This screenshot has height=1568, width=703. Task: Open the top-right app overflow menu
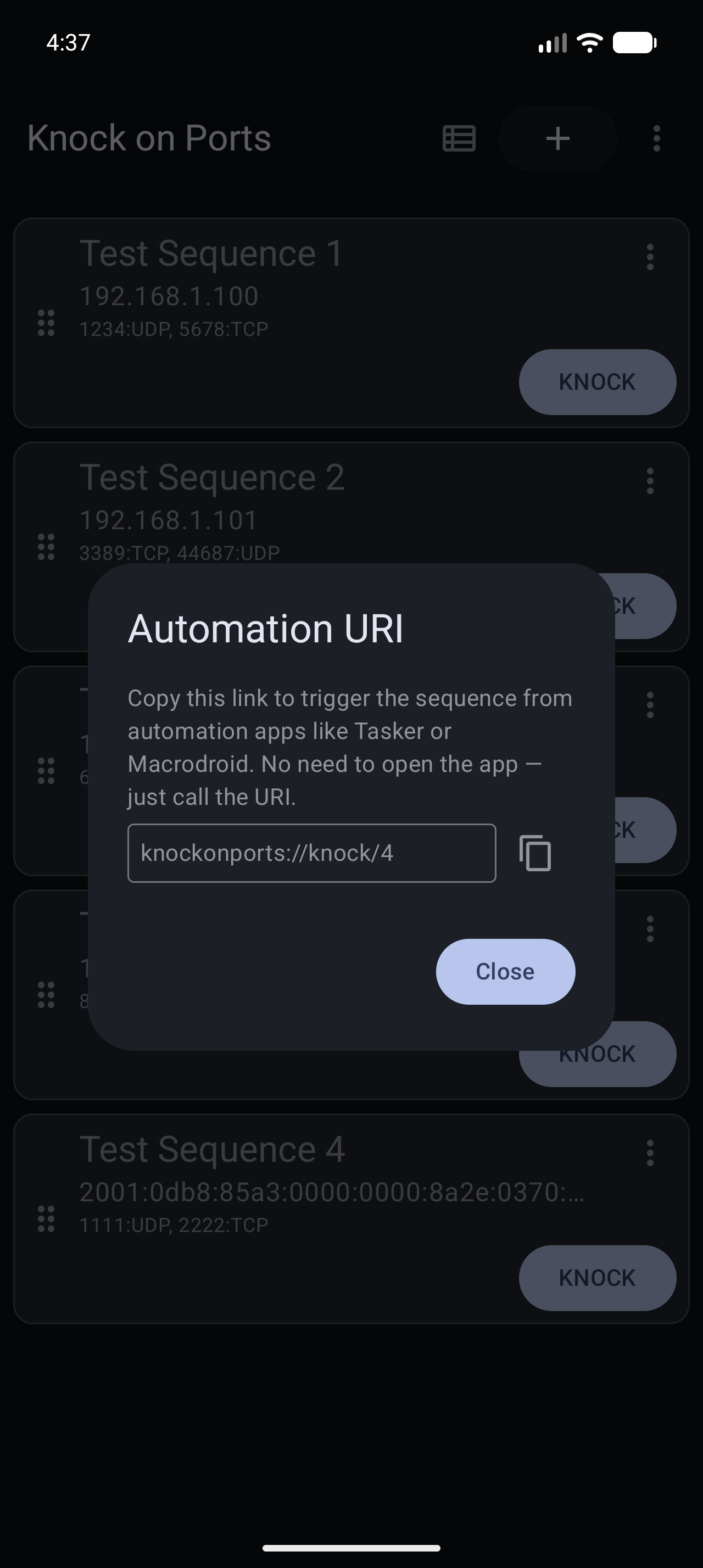[x=656, y=138]
